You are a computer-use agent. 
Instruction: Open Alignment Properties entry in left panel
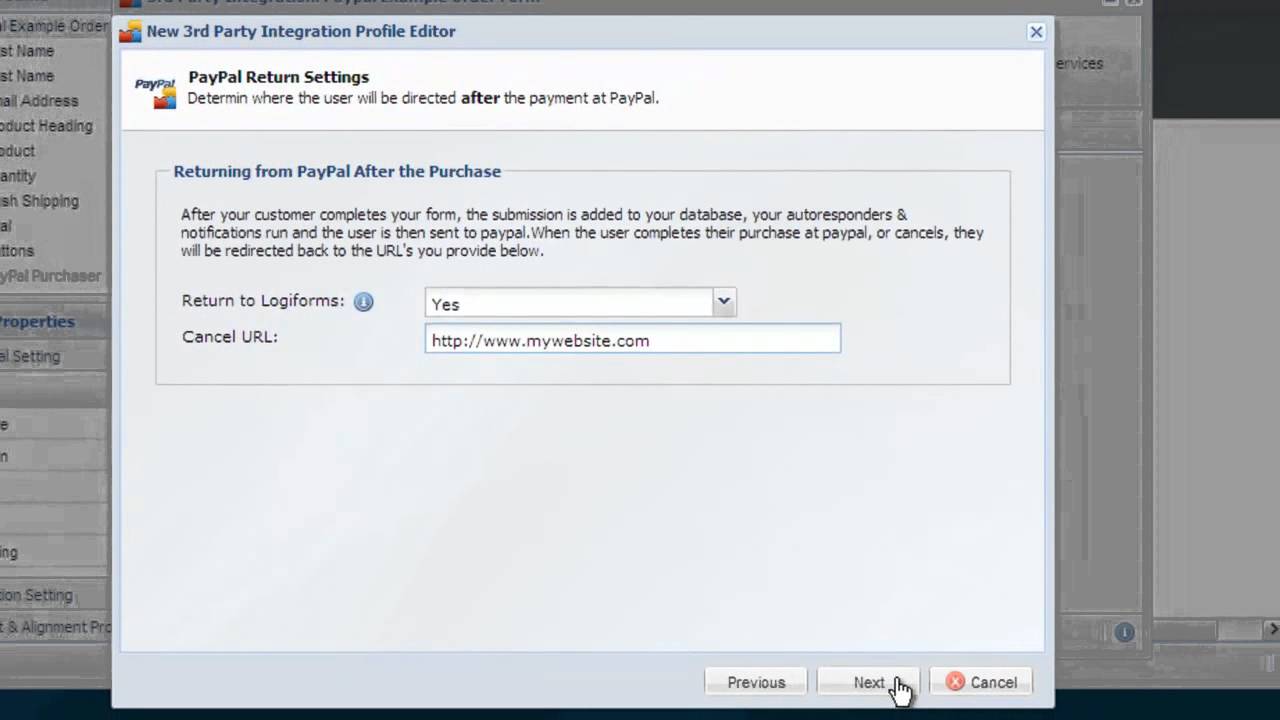(x=55, y=627)
